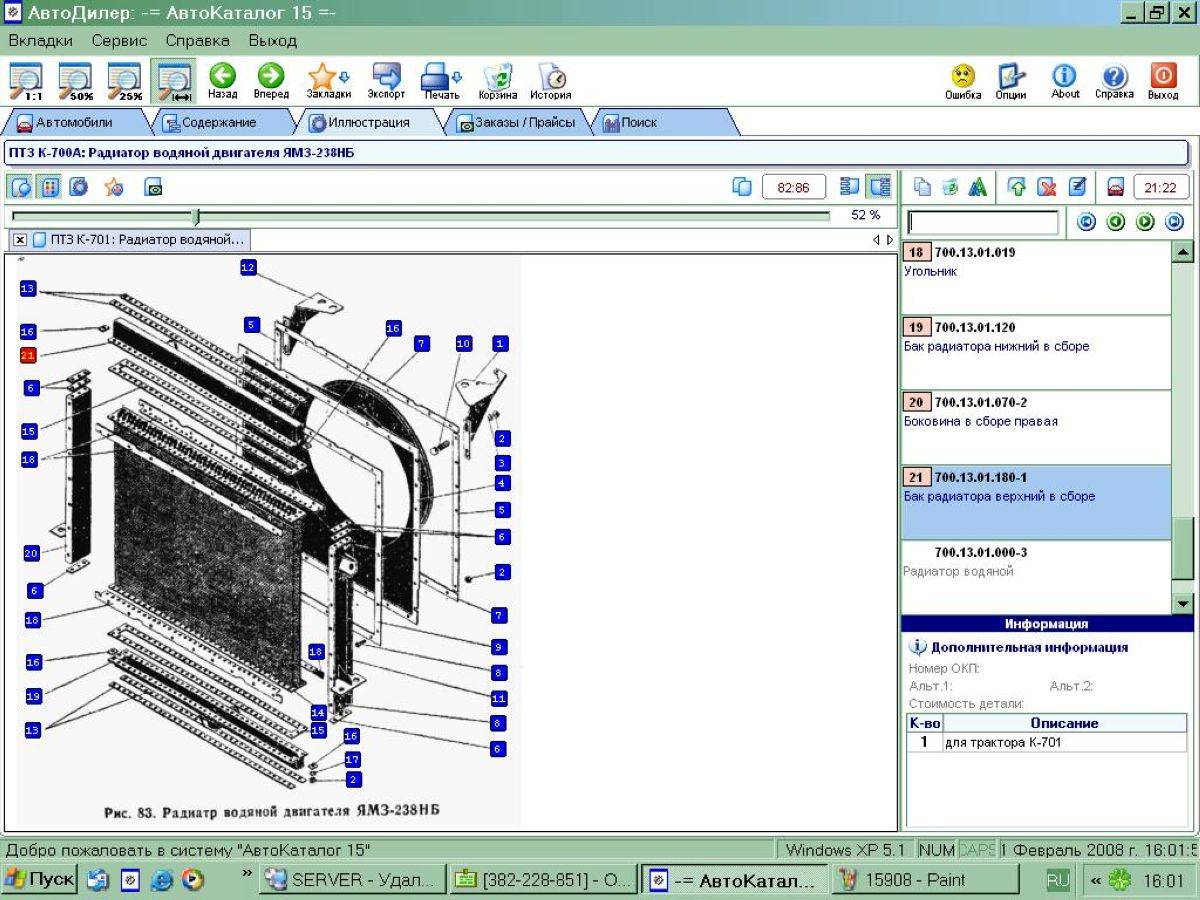Switch to the Содержание tab
Image resolution: width=1200 pixels, height=900 pixels.
[218, 123]
